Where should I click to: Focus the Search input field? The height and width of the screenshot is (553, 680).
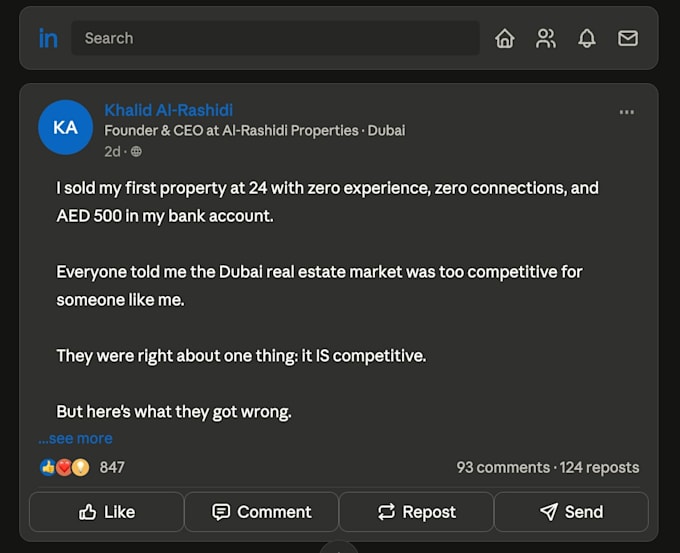(275, 38)
